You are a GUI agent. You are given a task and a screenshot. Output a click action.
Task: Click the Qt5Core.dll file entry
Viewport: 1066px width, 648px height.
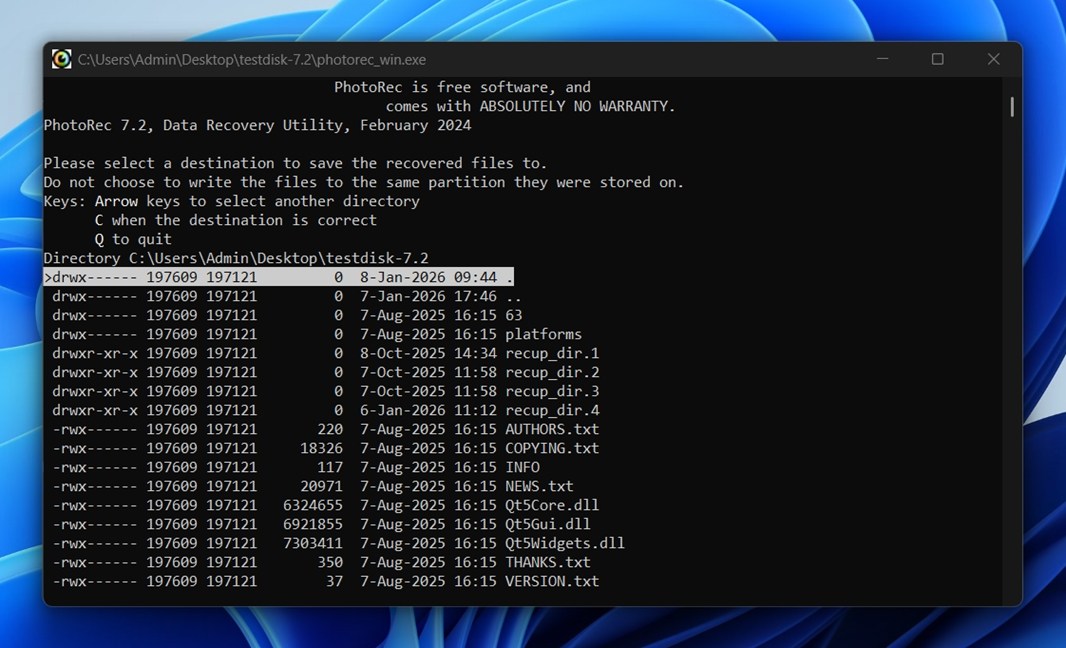[x=552, y=505]
